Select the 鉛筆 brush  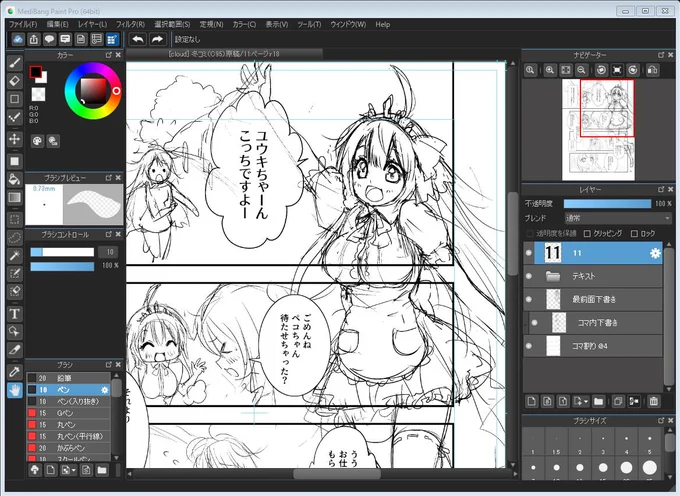(69, 378)
